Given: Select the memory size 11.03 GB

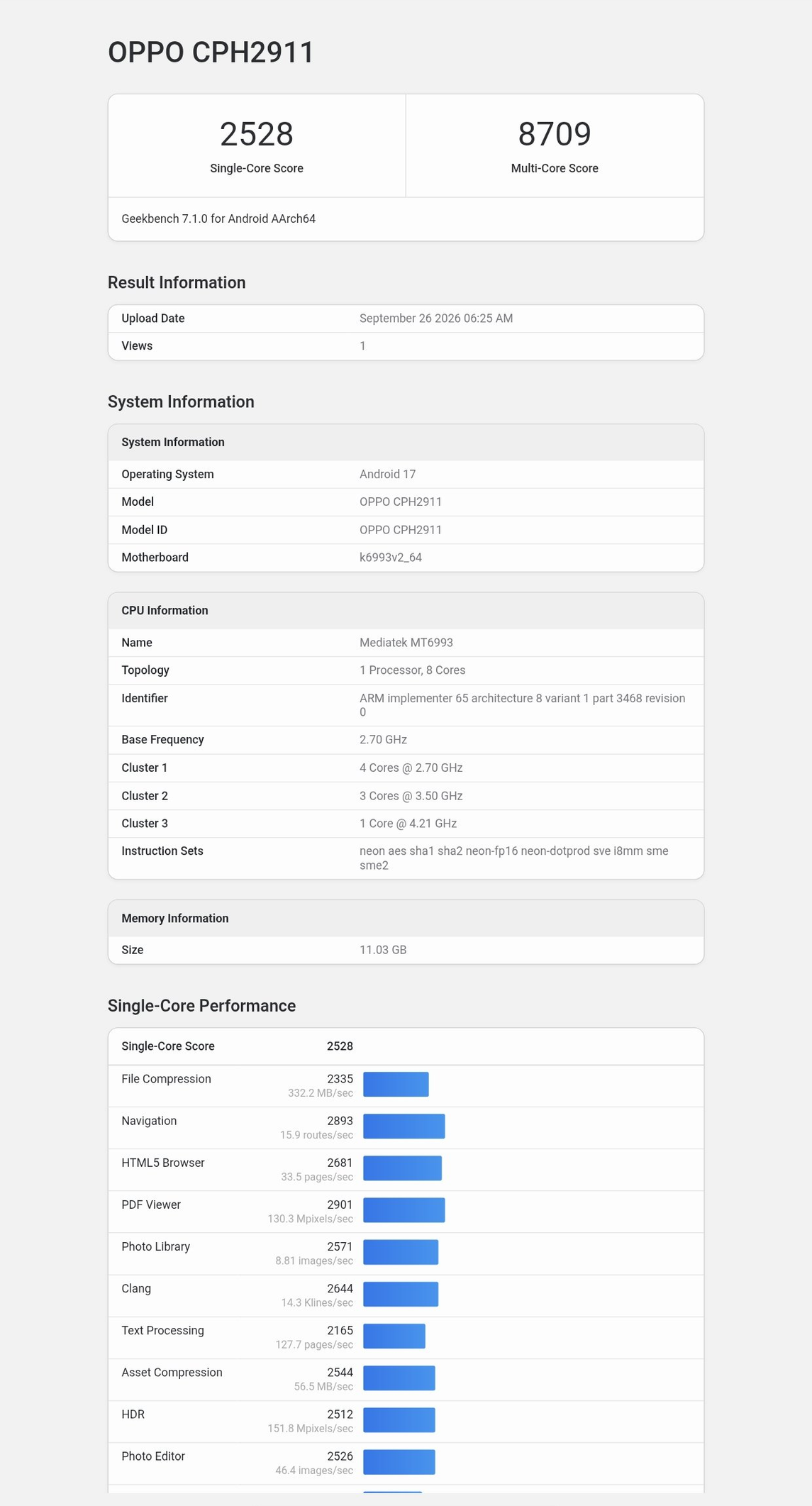Looking at the screenshot, I should pos(383,950).
